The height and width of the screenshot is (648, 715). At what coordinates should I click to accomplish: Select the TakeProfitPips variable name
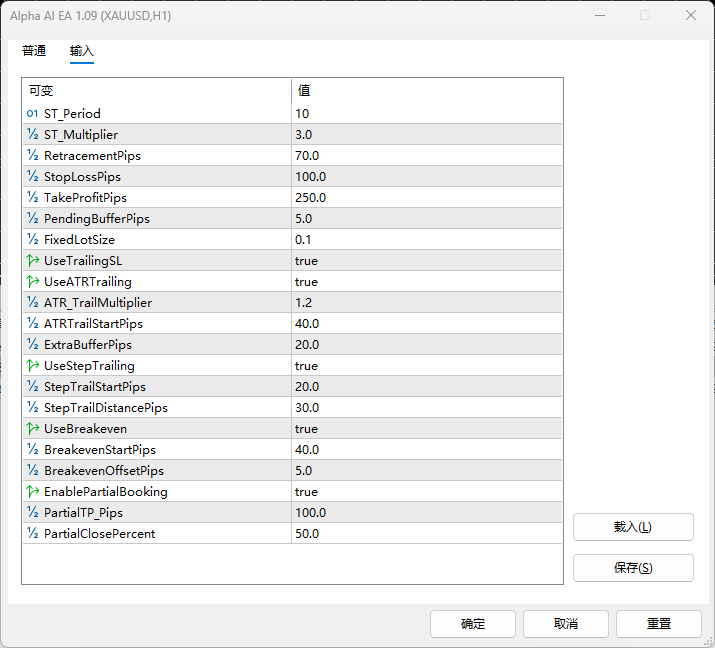tap(85, 197)
